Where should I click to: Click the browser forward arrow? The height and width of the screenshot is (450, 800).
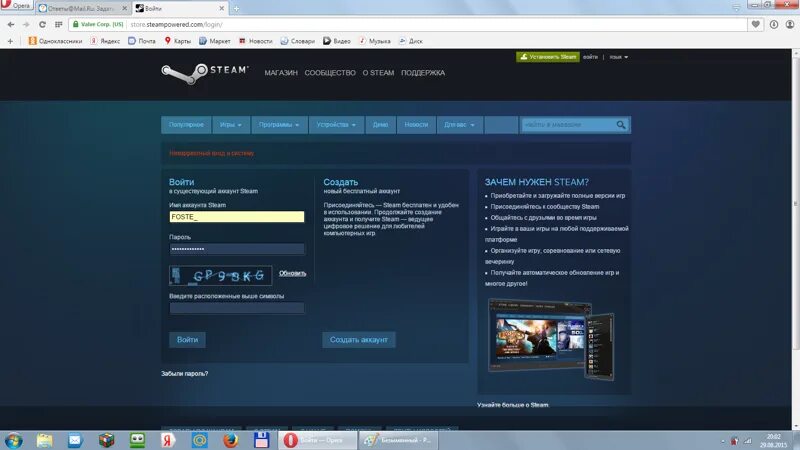[x=27, y=24]
